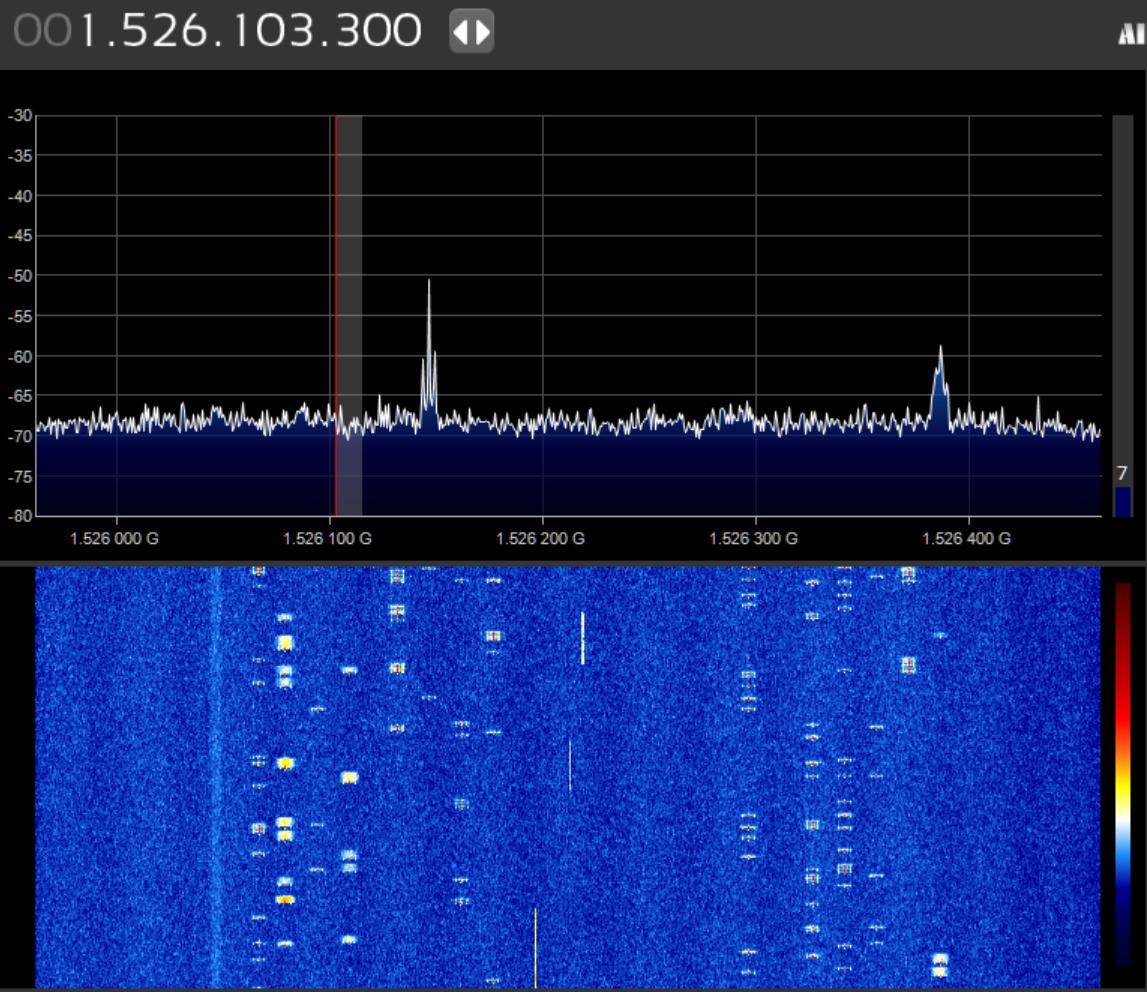This screenshot has width=1147, height=992.
Task: Click the -65 dB scale label
Action: pyautogui.click(x=20, y=396)
